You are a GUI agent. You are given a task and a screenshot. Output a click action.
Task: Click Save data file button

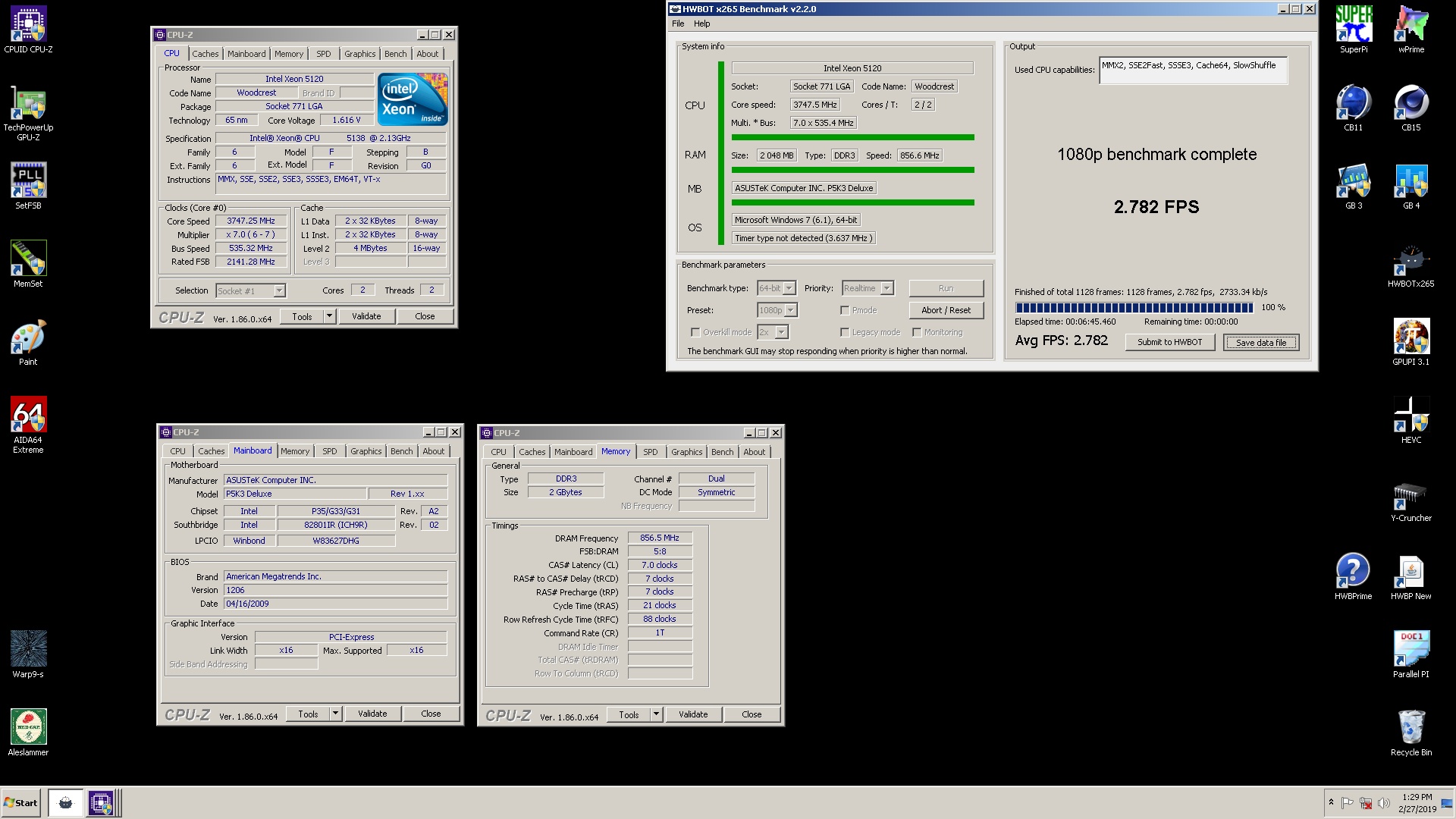tap(1261, 343)
